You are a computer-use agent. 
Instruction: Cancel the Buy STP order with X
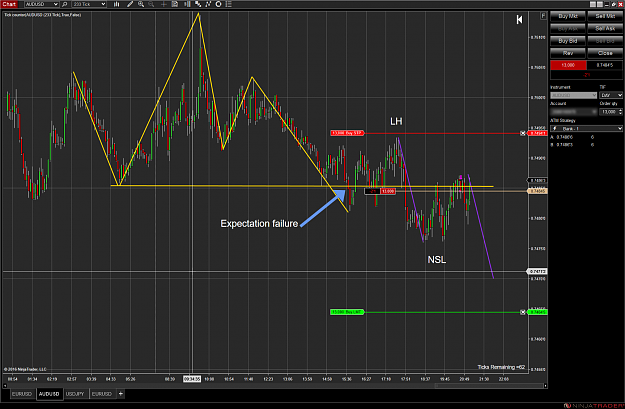523,133
